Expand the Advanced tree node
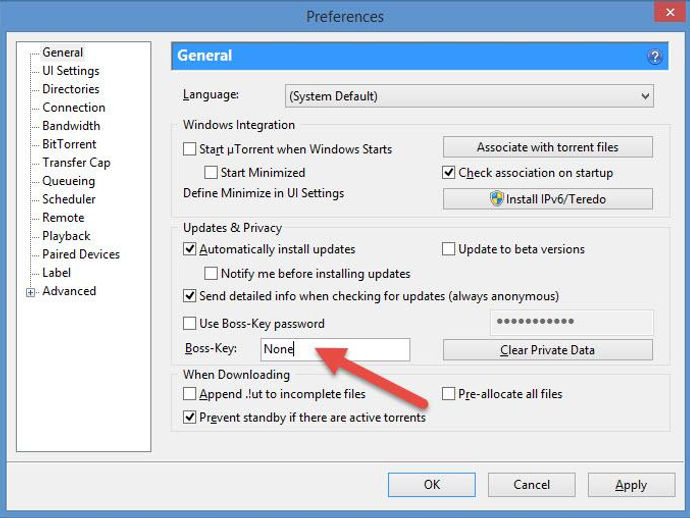 click(30, 292)
